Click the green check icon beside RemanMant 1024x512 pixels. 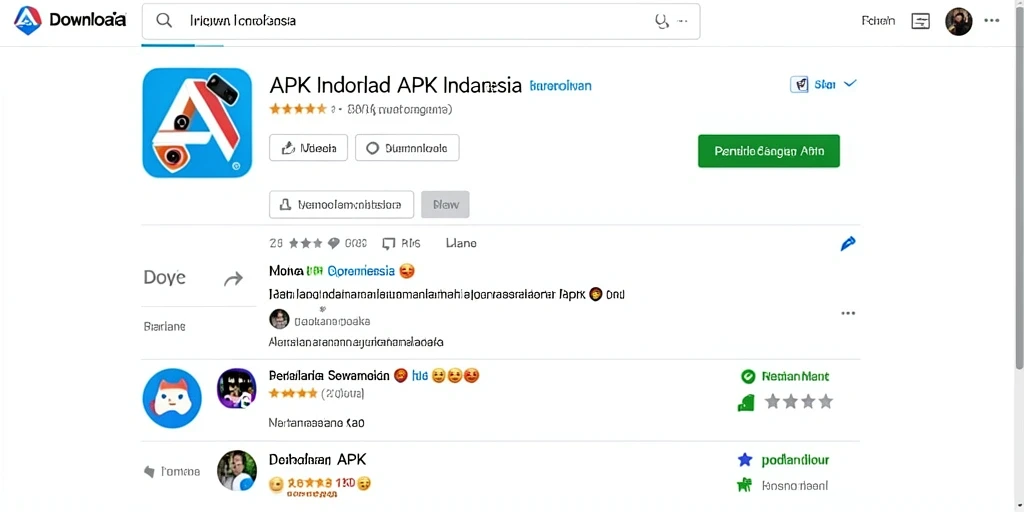(748, 376)
